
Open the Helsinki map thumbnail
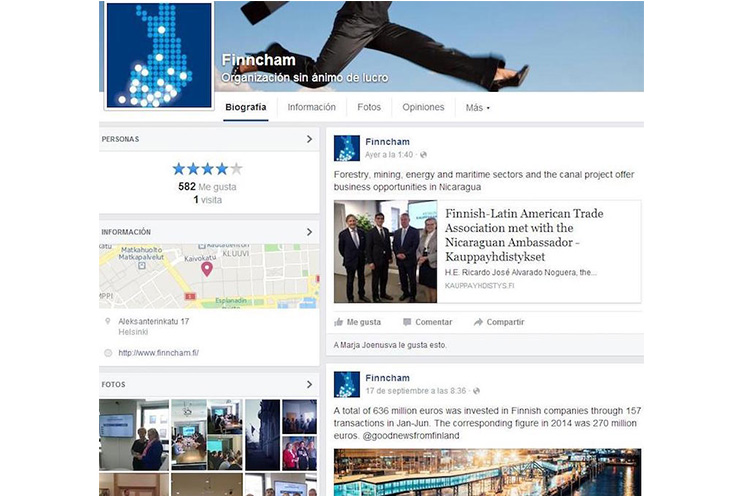click(x=209, y=276)
